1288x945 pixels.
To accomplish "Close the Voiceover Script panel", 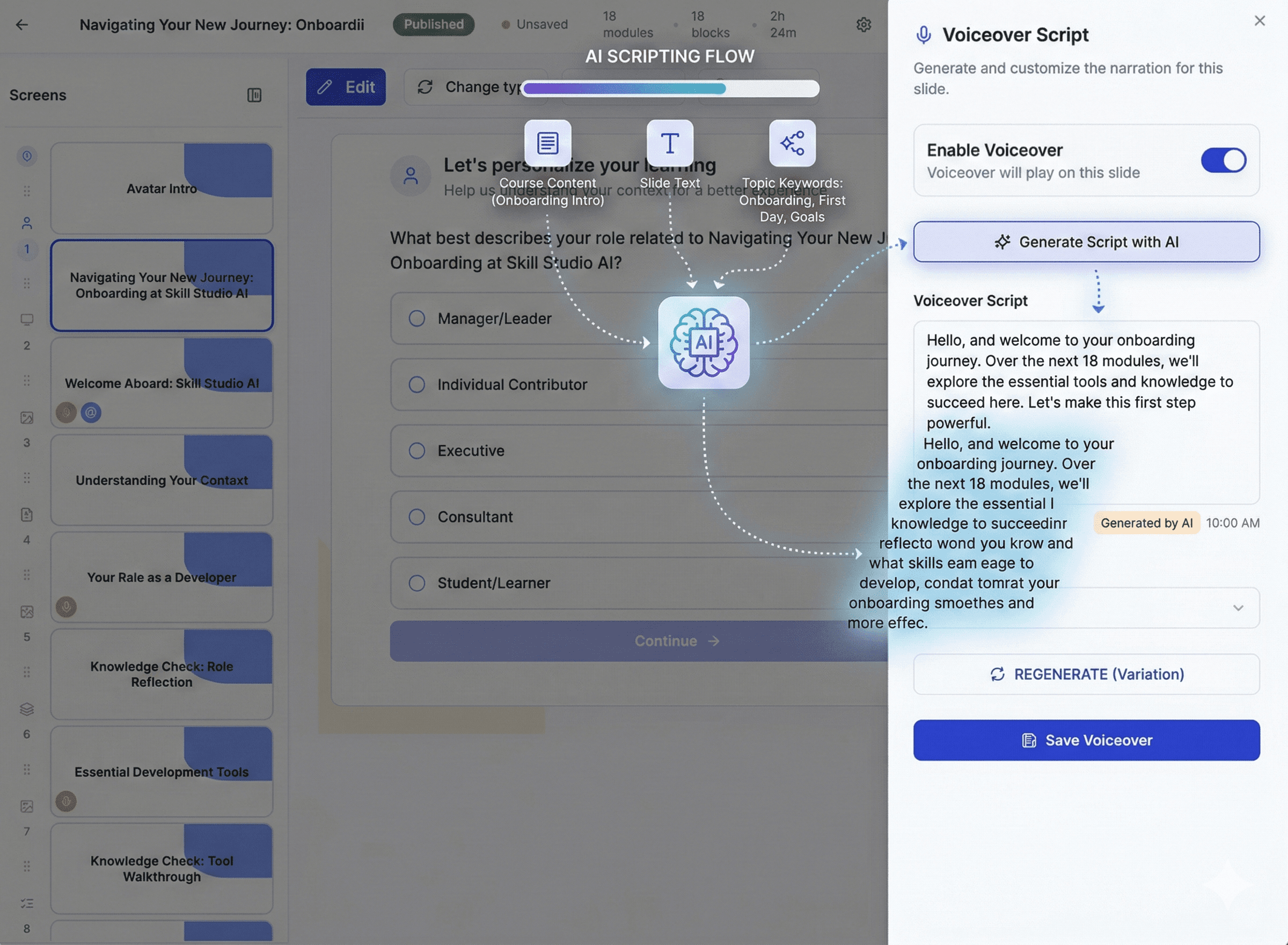I will 1260,20.
